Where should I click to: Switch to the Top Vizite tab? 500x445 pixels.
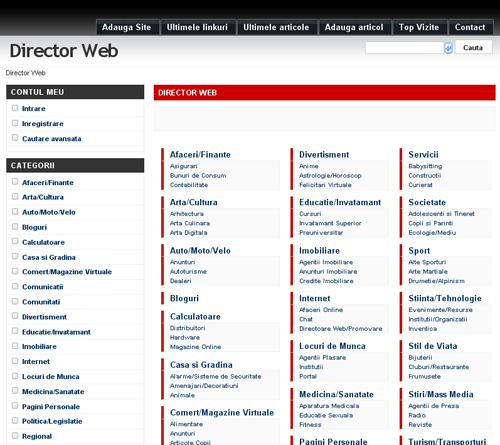(x=419, y=27)
